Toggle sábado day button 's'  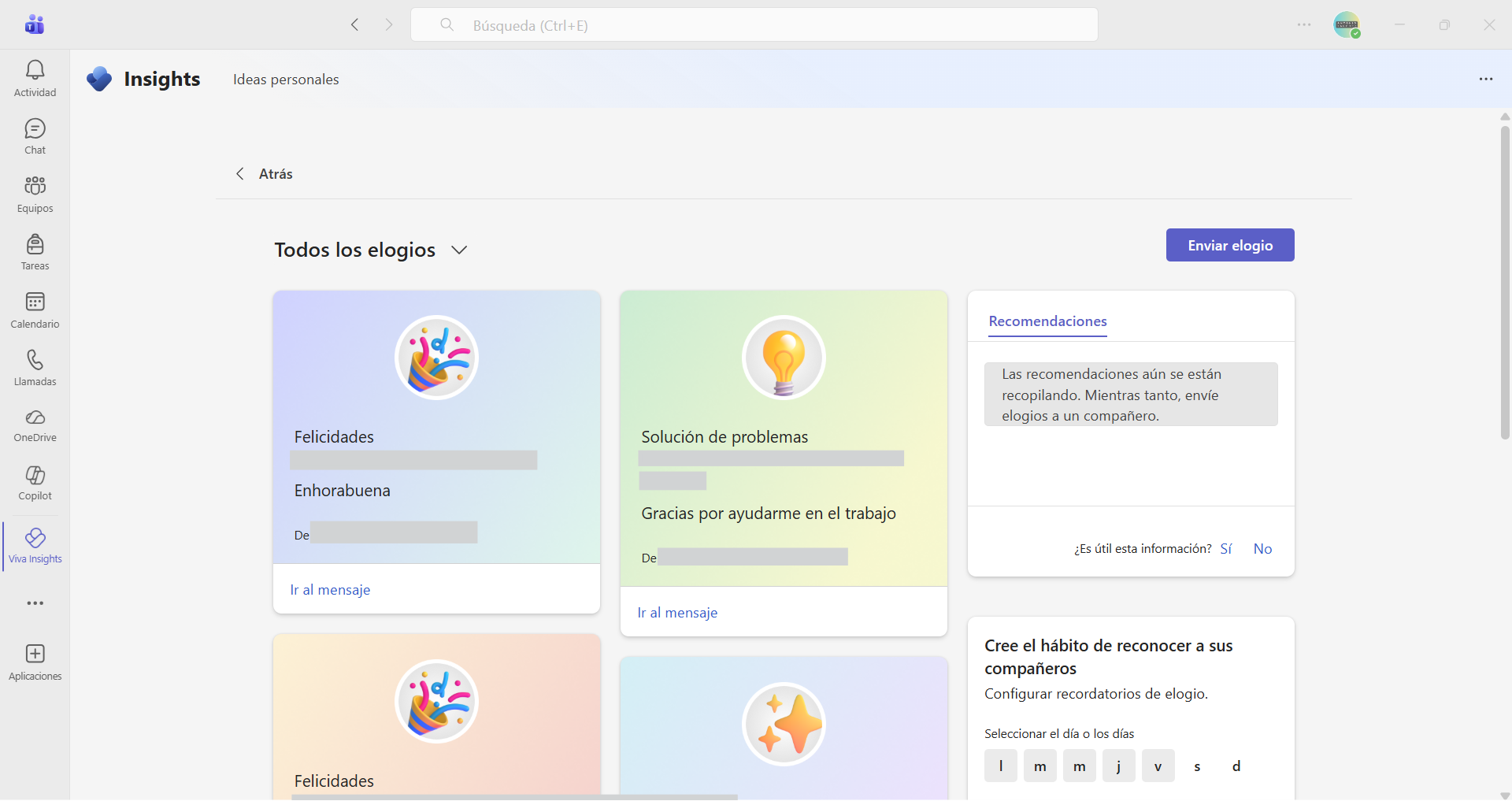point(1198,766)
